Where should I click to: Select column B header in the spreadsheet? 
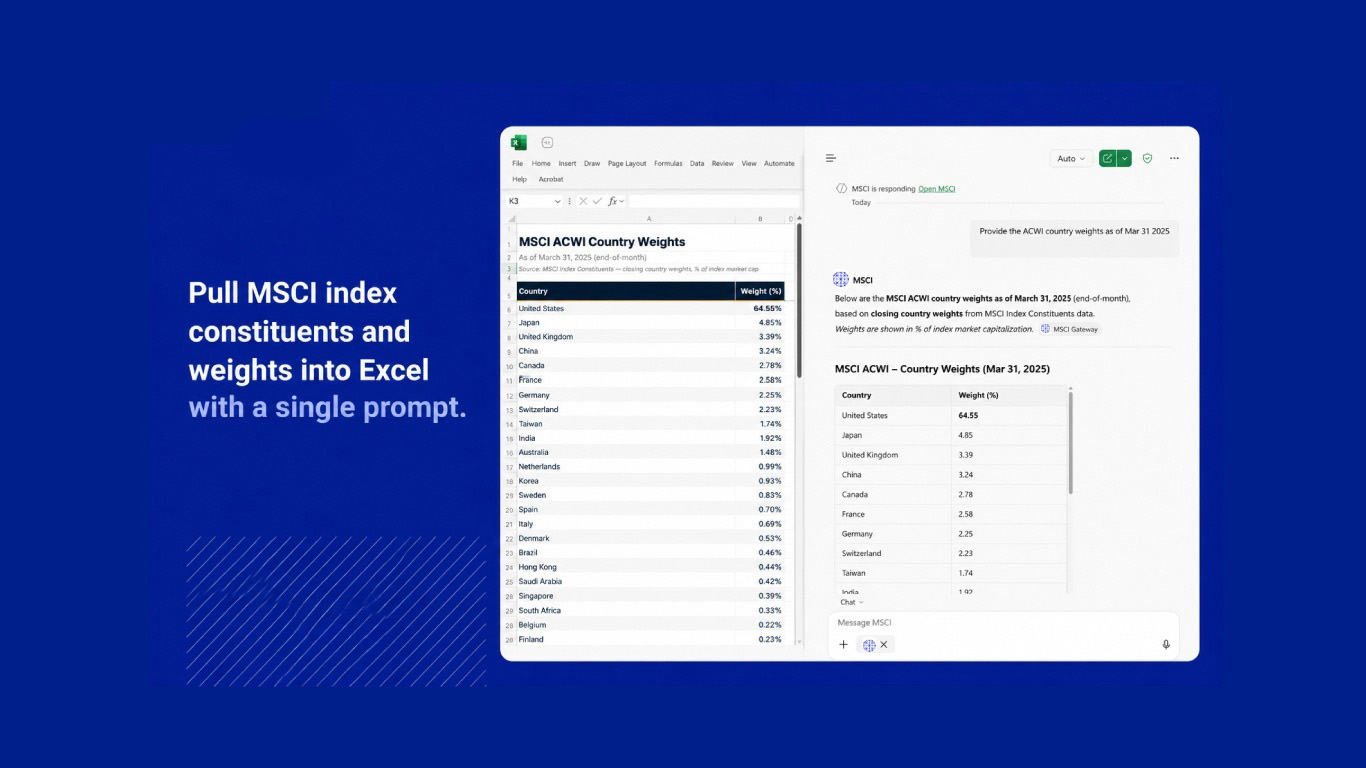[x=760, y=218]
